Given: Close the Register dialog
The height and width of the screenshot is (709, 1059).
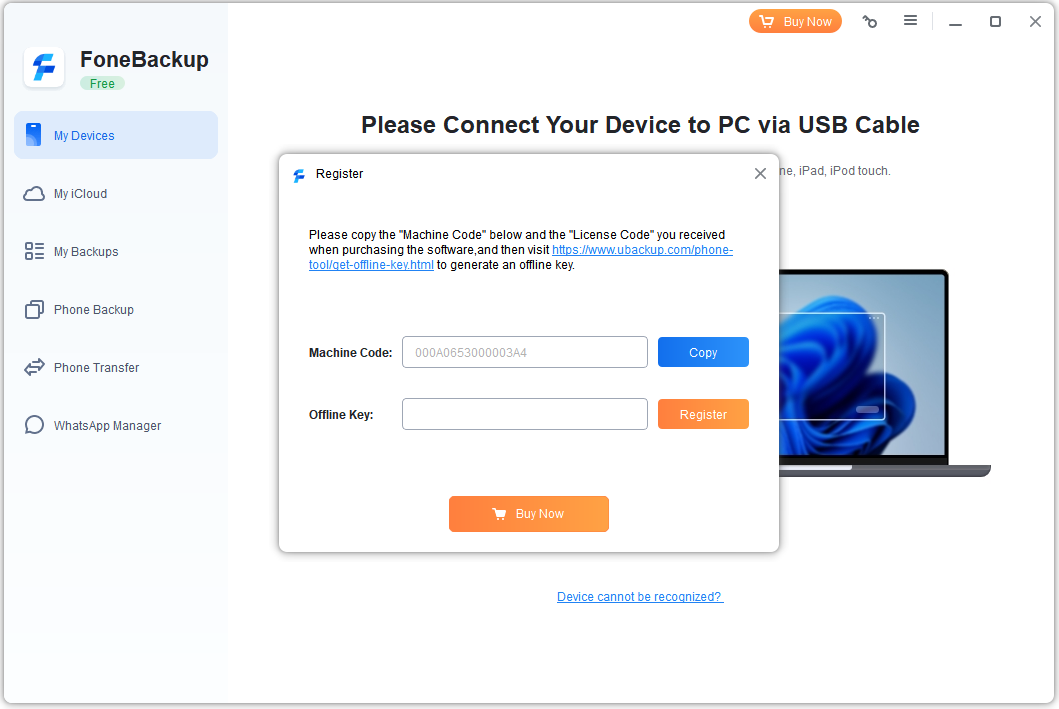Looking at the screenshot, I should [760, 174].
